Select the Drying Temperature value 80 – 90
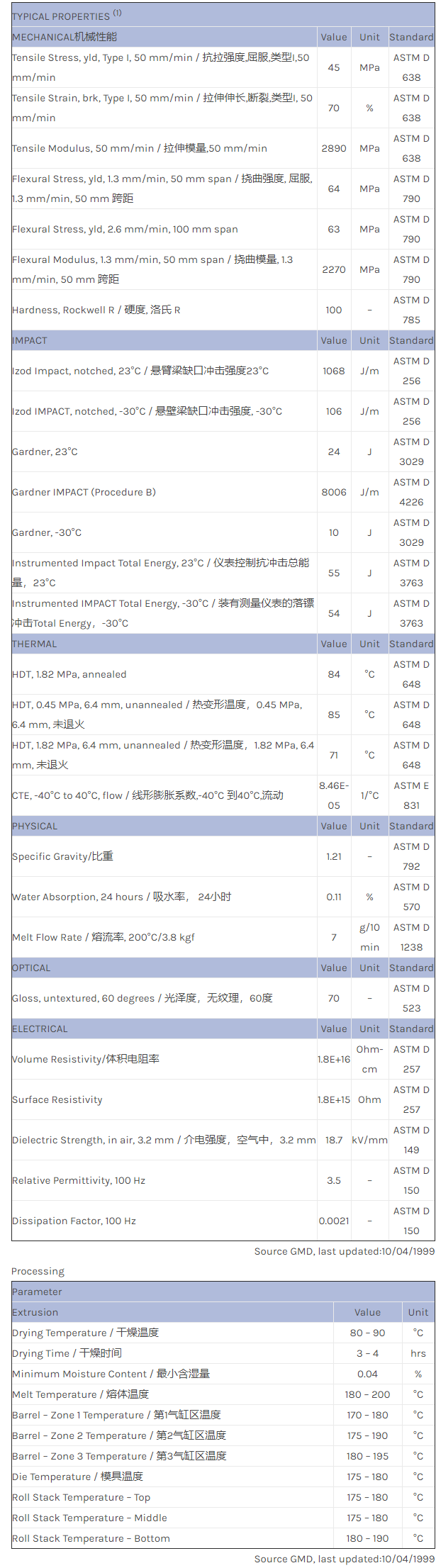Viewport: 436px width, 1568px height. (x=367, y=1333)
